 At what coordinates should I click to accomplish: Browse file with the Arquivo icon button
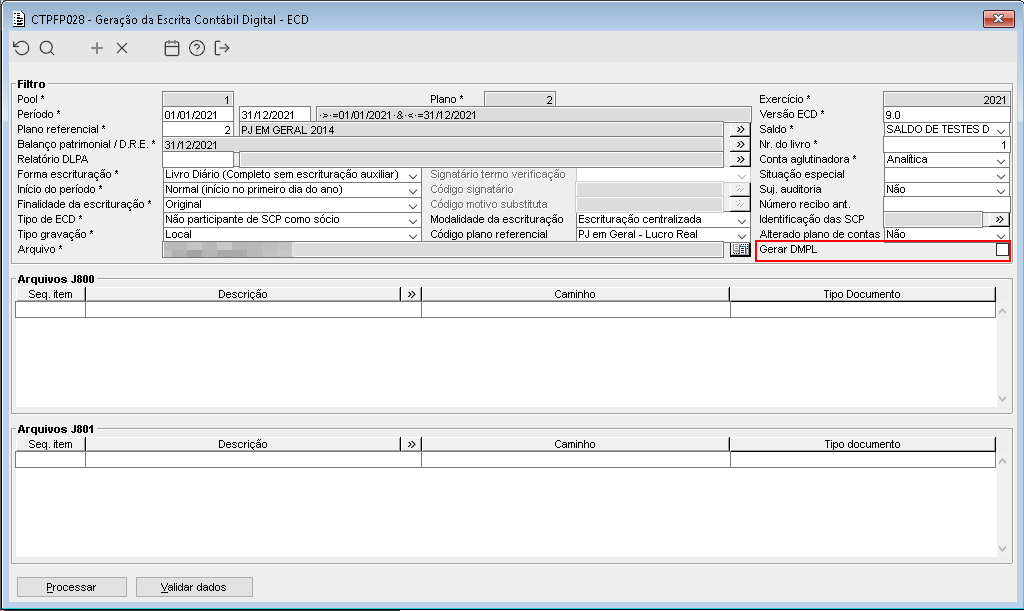point(740,249)
